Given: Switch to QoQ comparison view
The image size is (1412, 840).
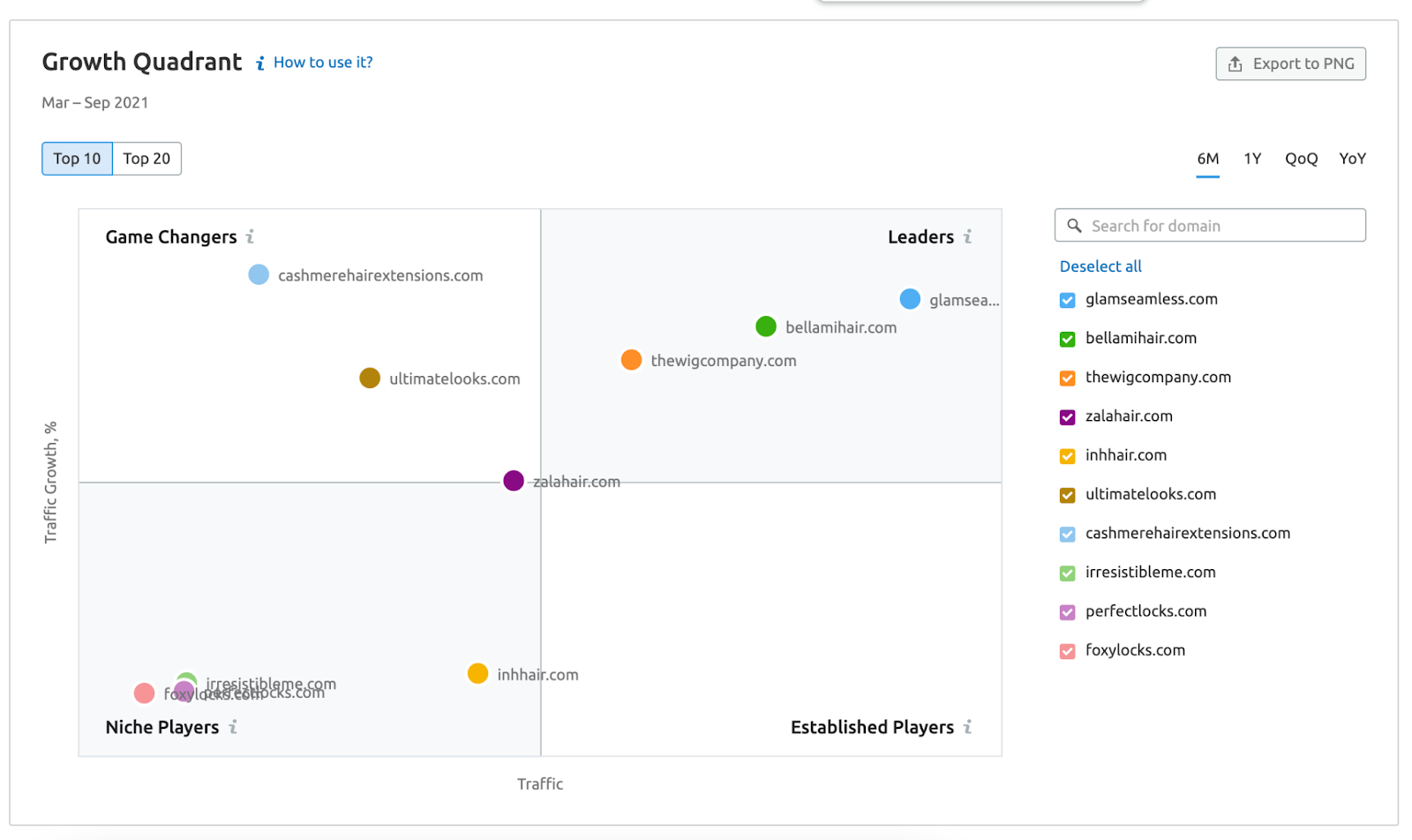Looking at the screenshot, I should [1301, 158].
